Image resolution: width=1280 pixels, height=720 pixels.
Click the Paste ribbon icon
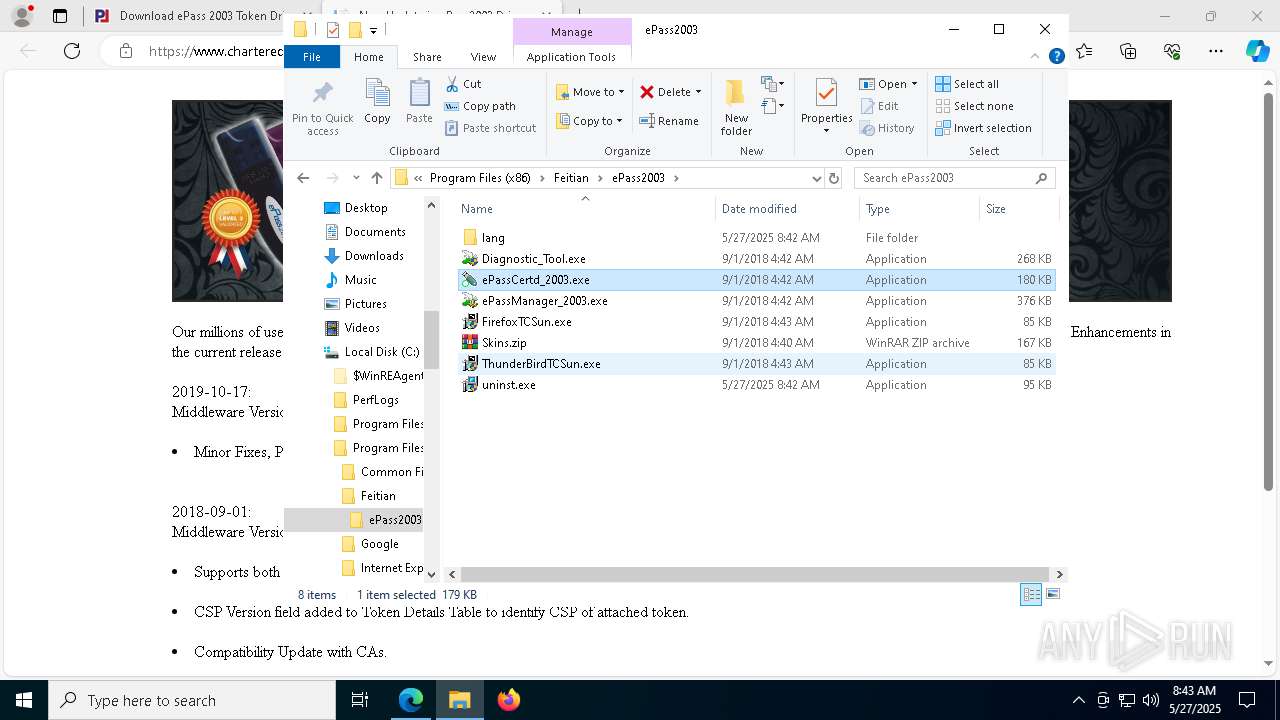[419, 101]
